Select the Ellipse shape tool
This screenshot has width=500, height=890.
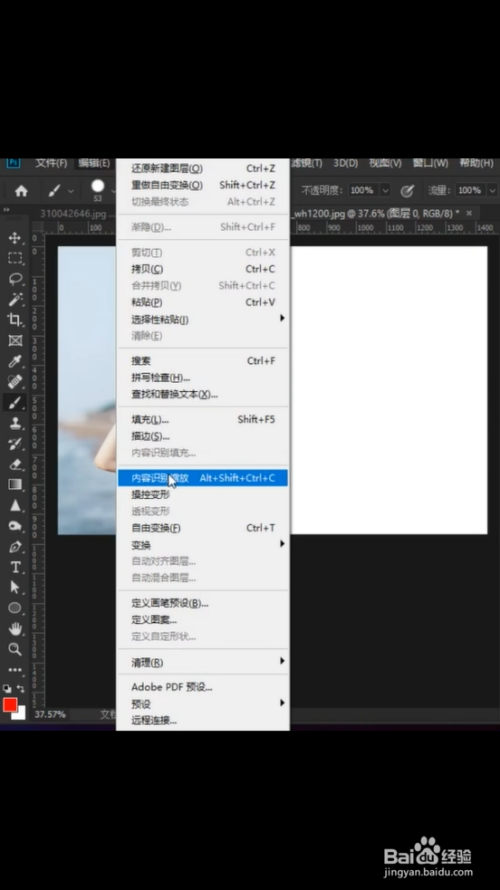coord(15,608)
